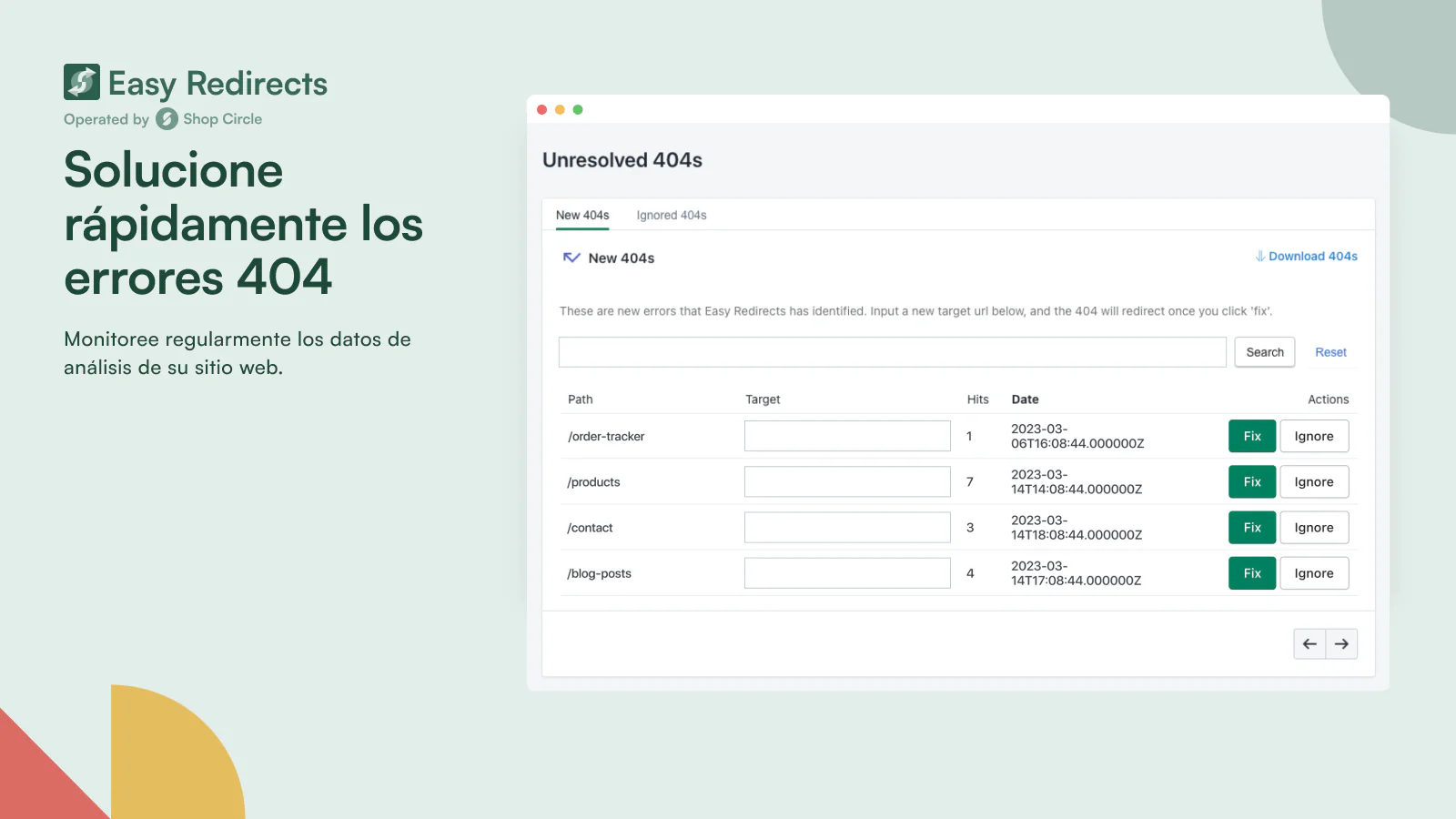Click the Easy Redirects logo icon
The height and width of the screenshot is (819, 1456).
coord(82,82)
